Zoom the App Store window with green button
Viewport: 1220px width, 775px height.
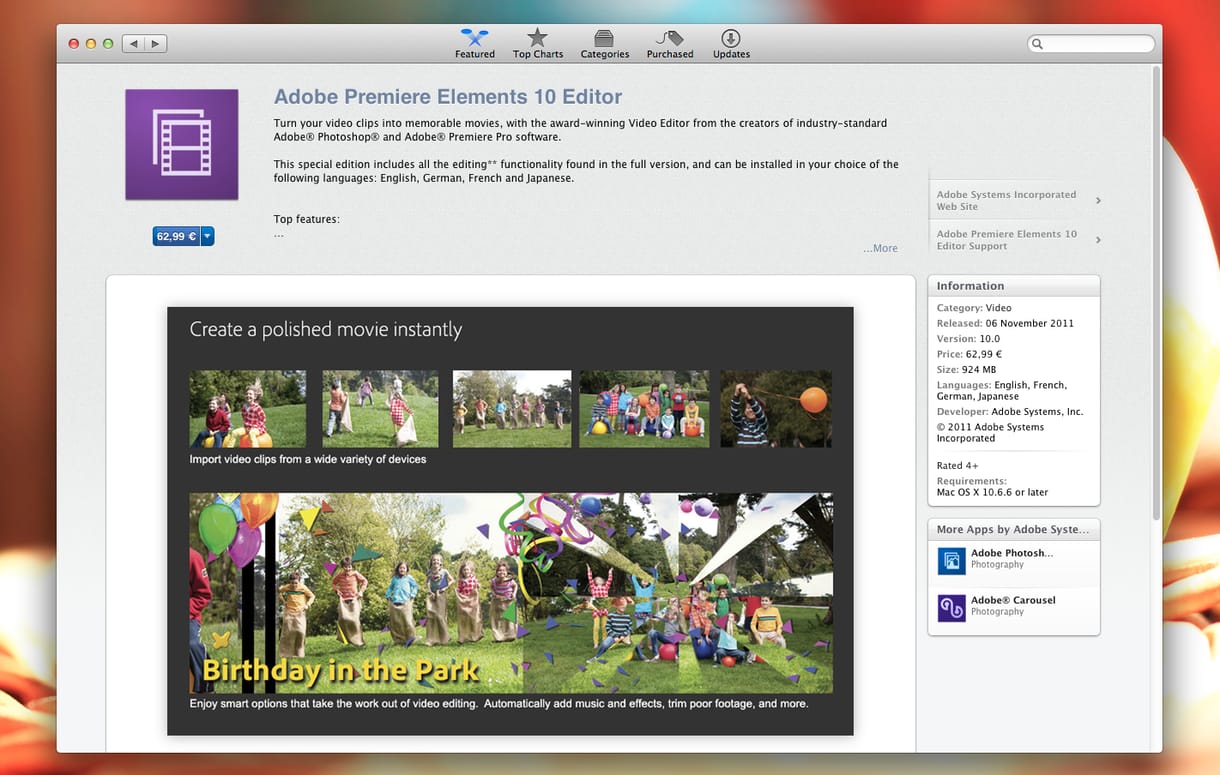[x=108, y=44]
